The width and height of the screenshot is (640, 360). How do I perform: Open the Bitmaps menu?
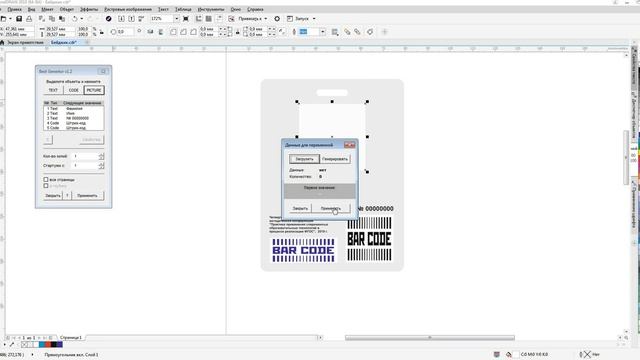point(128,9)
